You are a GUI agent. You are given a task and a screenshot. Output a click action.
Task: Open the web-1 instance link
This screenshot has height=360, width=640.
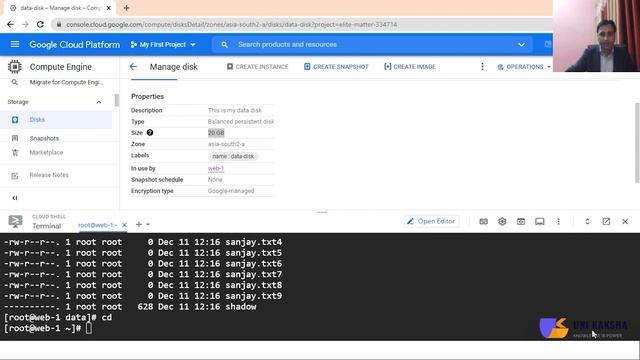[x=216, y=168]
